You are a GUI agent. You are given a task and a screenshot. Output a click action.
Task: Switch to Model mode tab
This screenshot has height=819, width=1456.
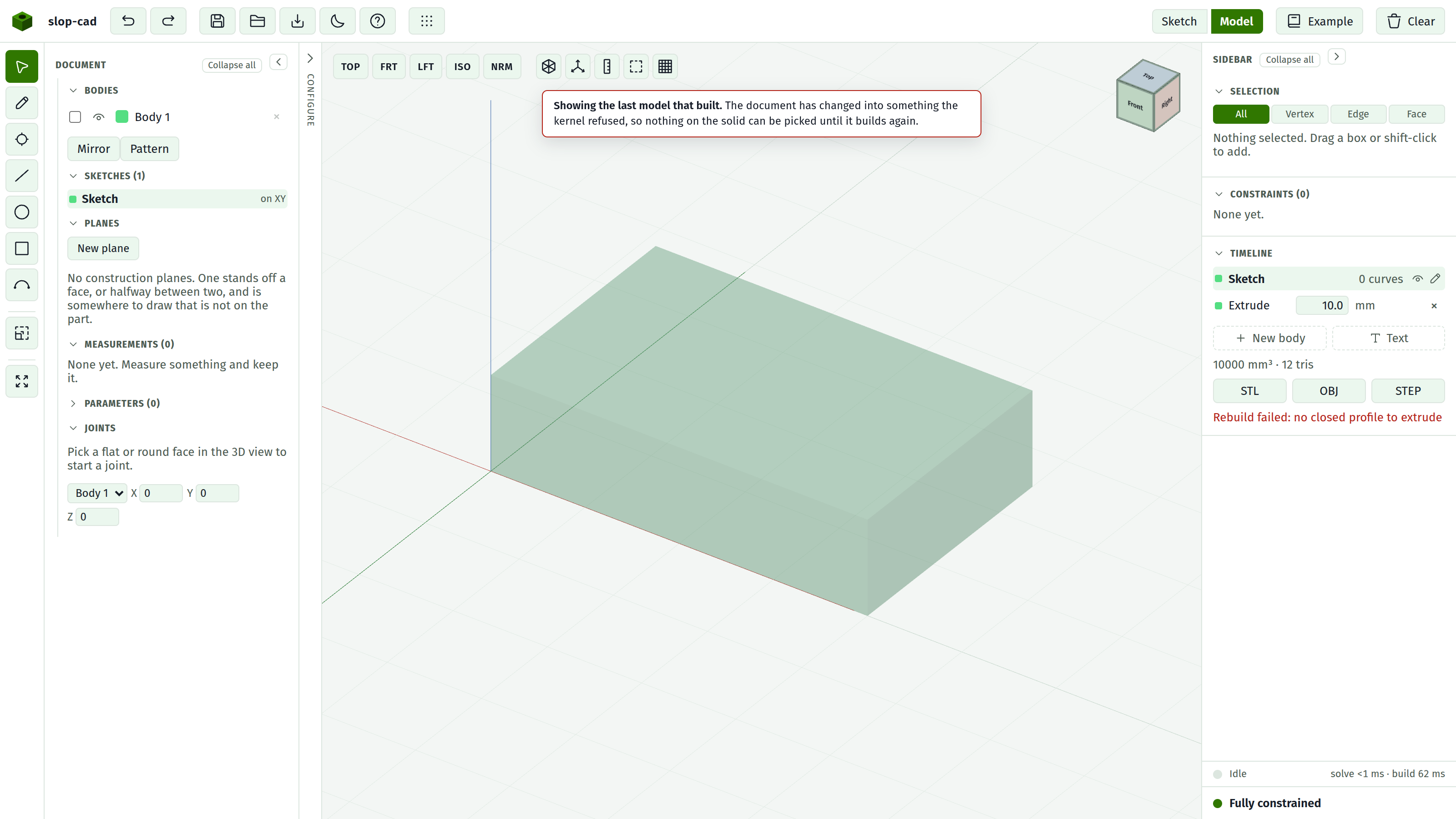[x=1236, y=21]
